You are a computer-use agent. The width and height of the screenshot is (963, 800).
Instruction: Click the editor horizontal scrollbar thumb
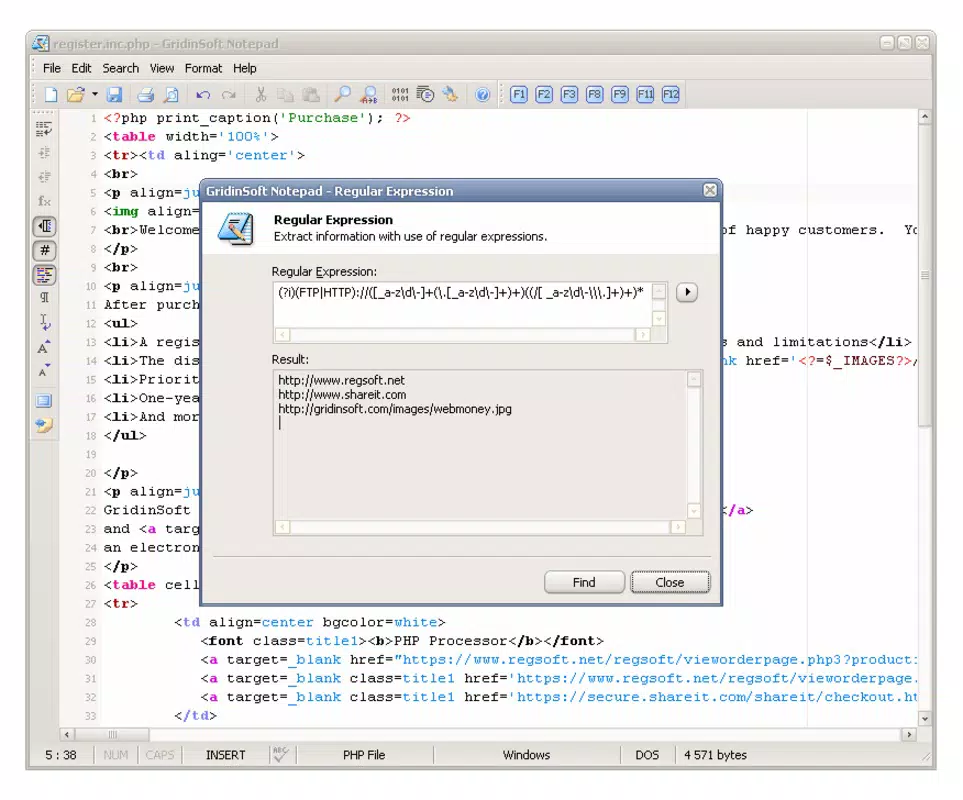(x=112, y=734)
